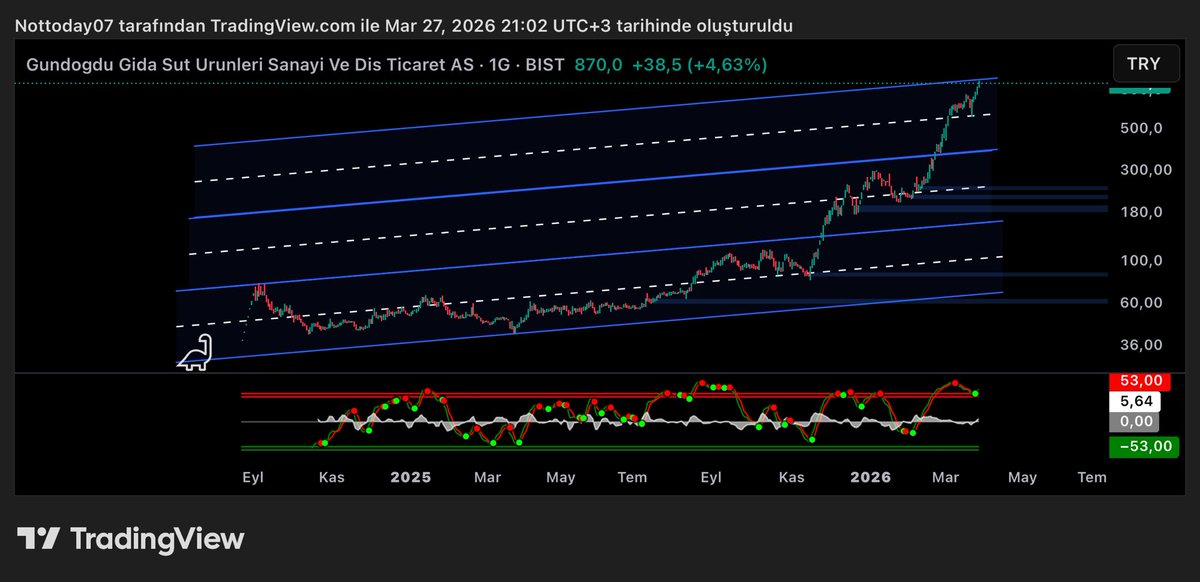
Task: Click the 100,0 price axis label
Action: coord(1140,261)
